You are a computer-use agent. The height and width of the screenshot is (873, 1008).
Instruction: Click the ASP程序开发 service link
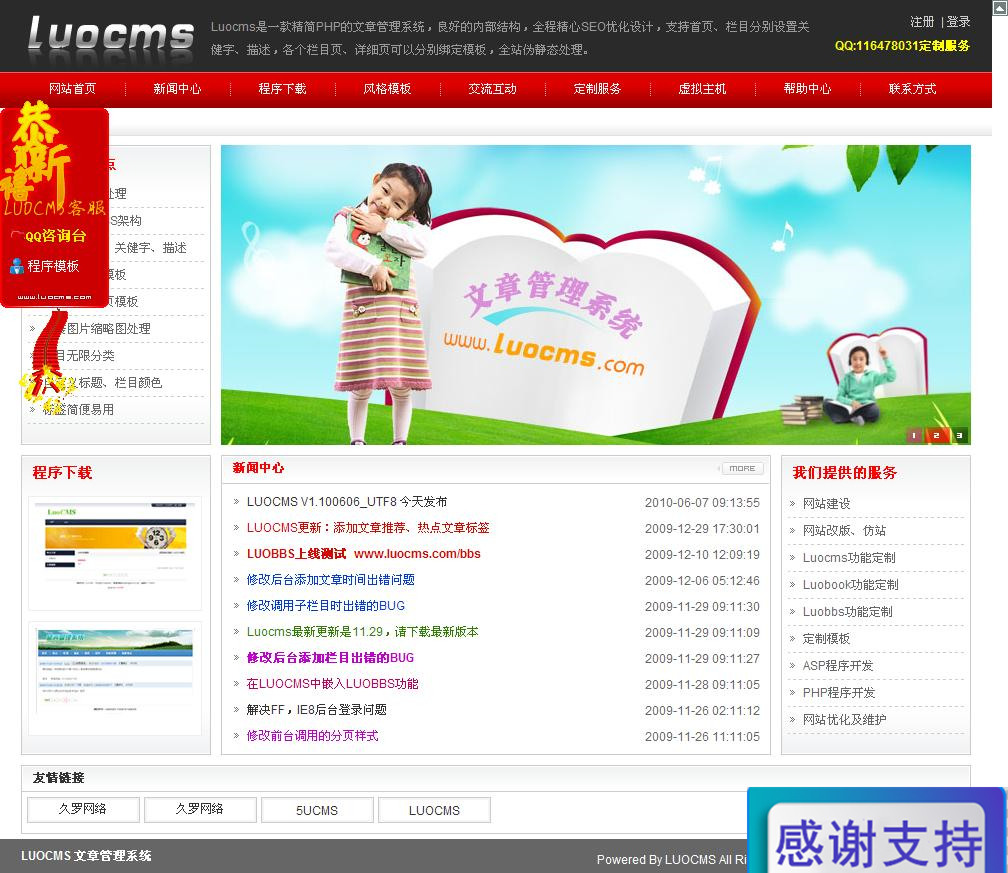838,666
